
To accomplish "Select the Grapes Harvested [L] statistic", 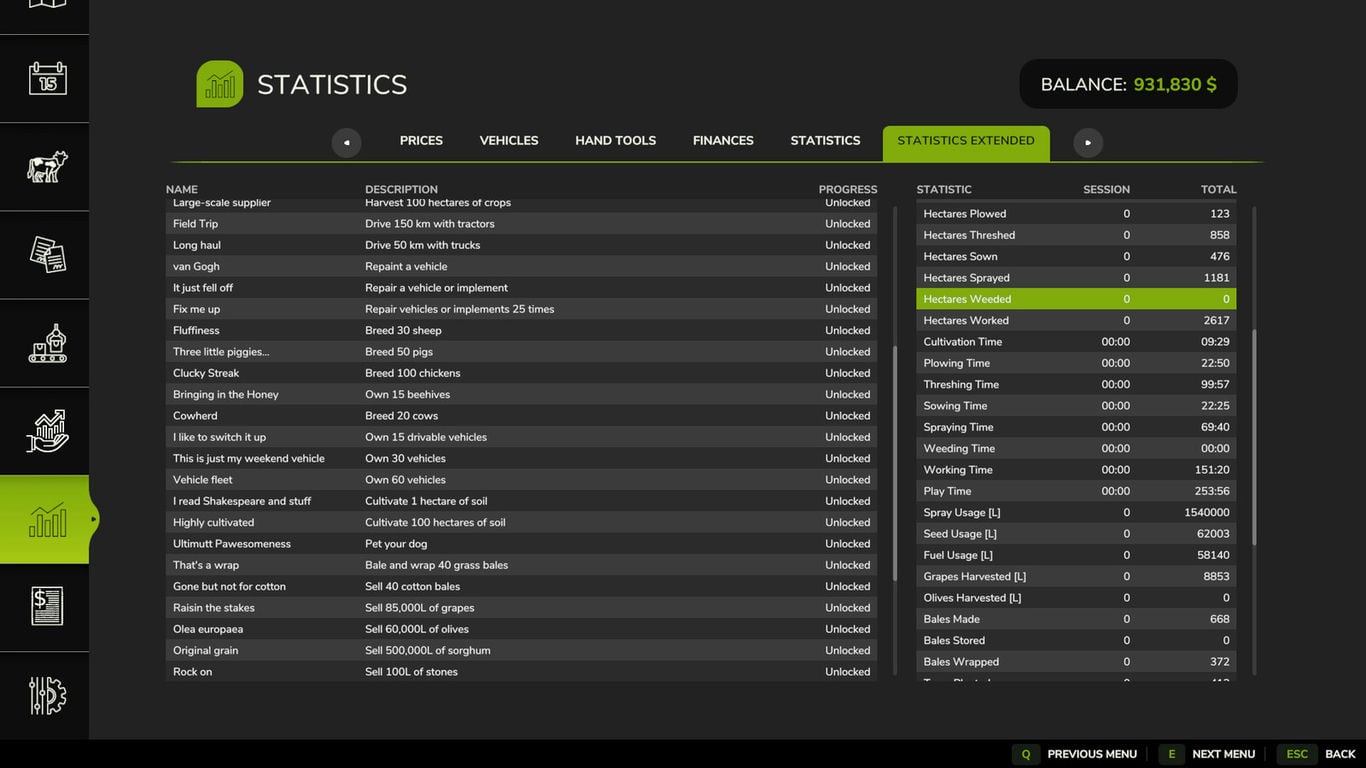I will pyautogui.click(x=1076, y=576).
